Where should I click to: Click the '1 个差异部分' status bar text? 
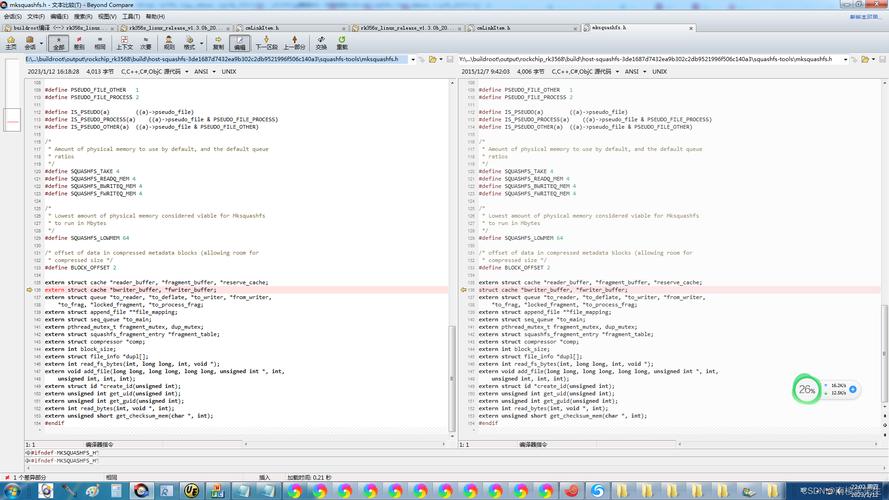click(29, 477)
